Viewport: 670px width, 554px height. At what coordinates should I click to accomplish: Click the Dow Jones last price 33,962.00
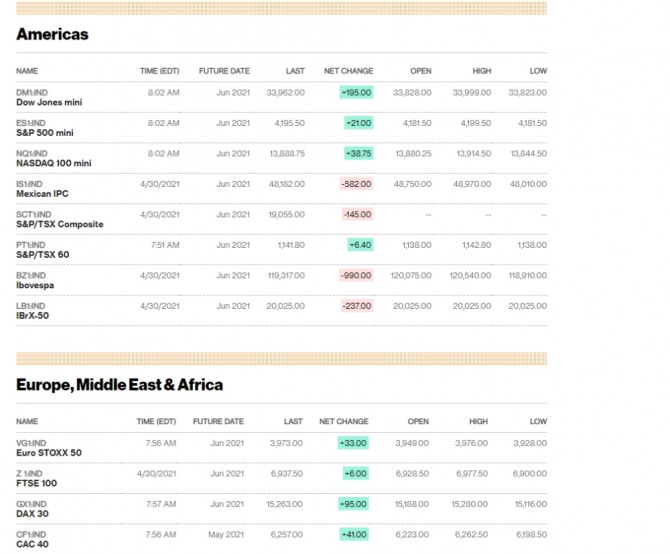tap(285, 92)
